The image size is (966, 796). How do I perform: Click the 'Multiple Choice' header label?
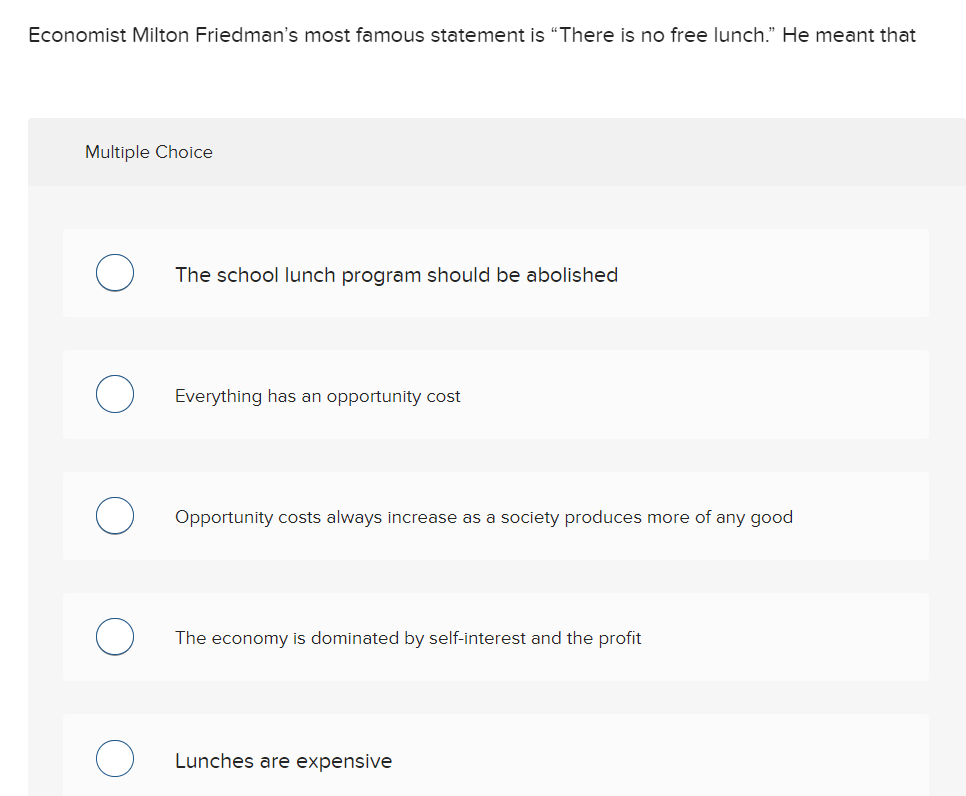[148, 152]
